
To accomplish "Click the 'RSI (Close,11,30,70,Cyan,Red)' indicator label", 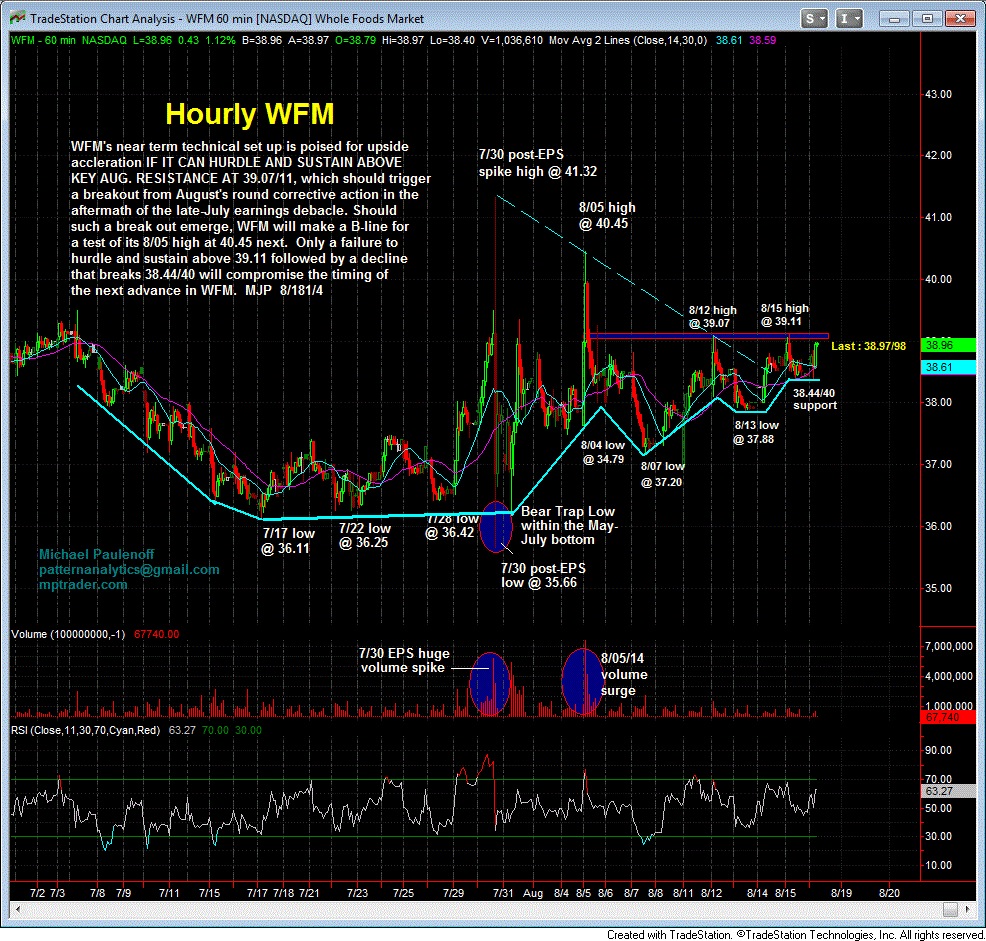I will coord(86,730).
